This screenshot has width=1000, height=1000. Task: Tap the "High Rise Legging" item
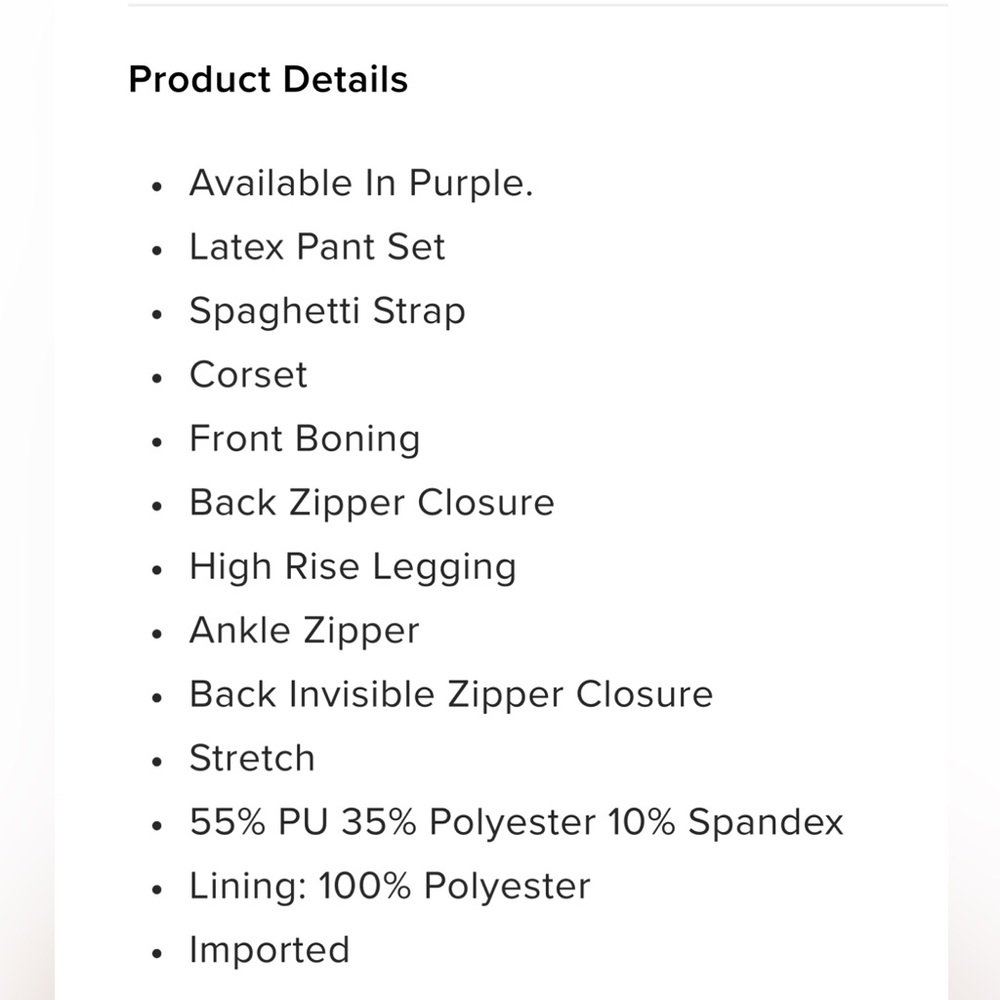(x=352, y=567)
